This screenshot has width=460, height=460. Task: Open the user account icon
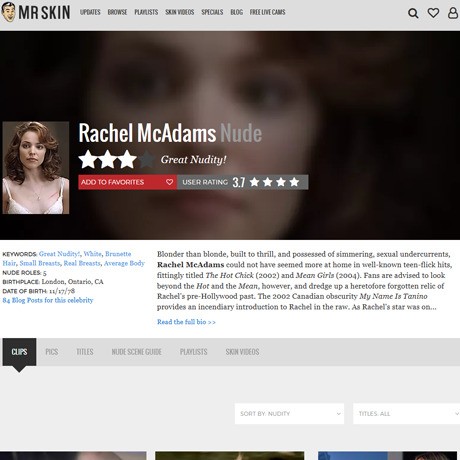[x=453, y=13]
